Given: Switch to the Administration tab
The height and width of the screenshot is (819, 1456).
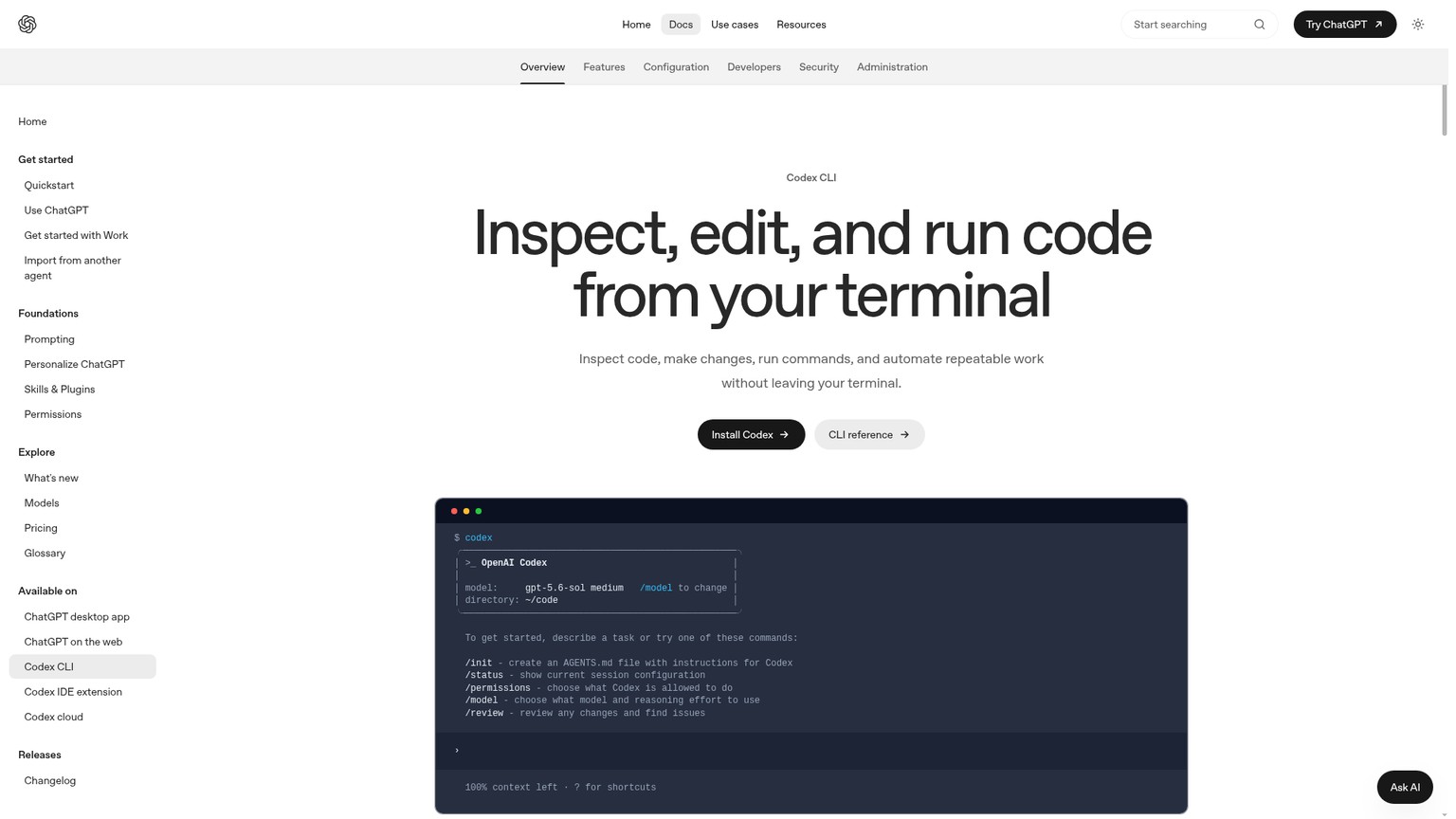Looking at the screenshot, I should (892, 67).
